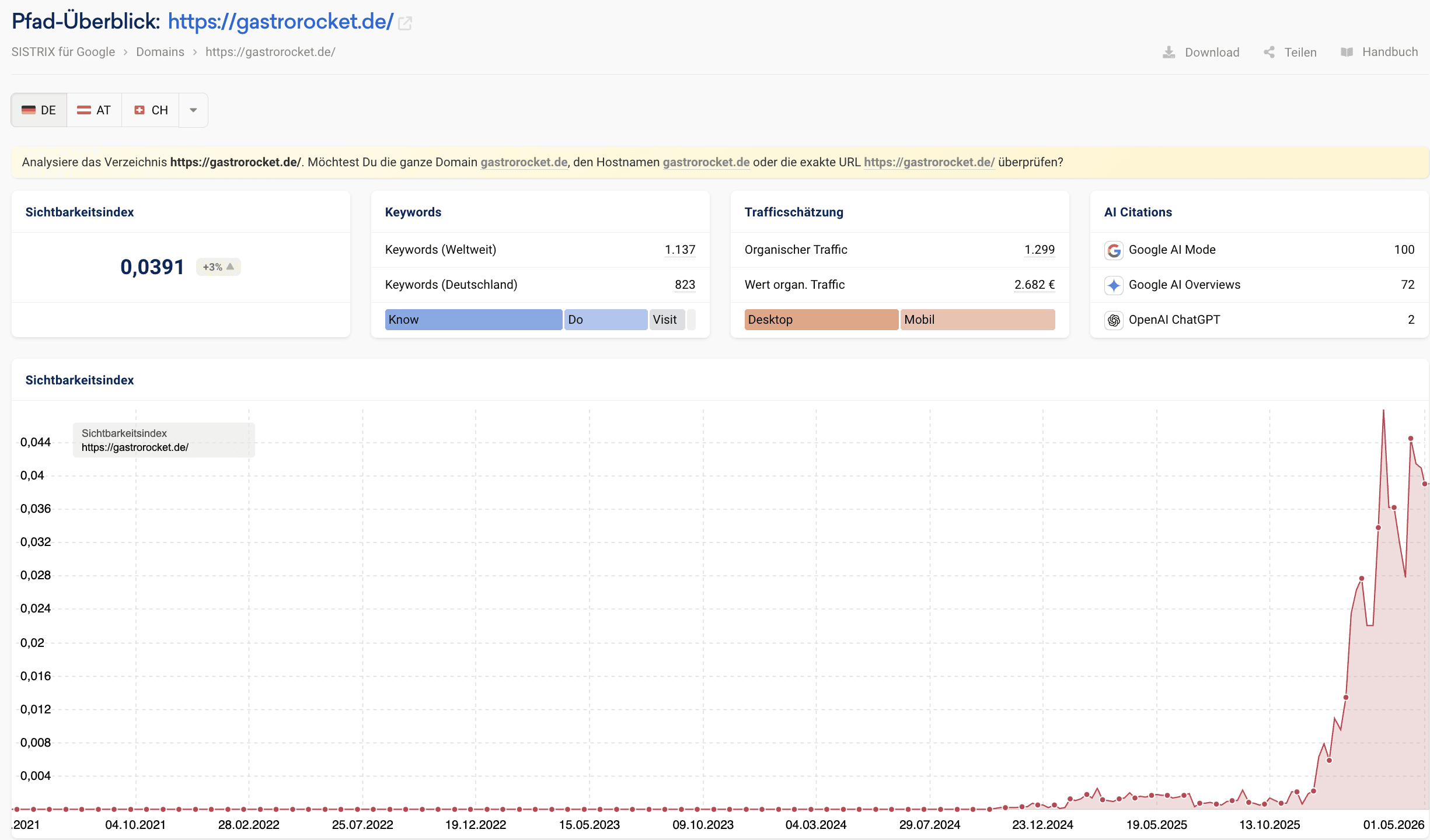Screen dimensions: 1430x840
Task: Click the last data point on chart
Action: (x=1425, y=484)
